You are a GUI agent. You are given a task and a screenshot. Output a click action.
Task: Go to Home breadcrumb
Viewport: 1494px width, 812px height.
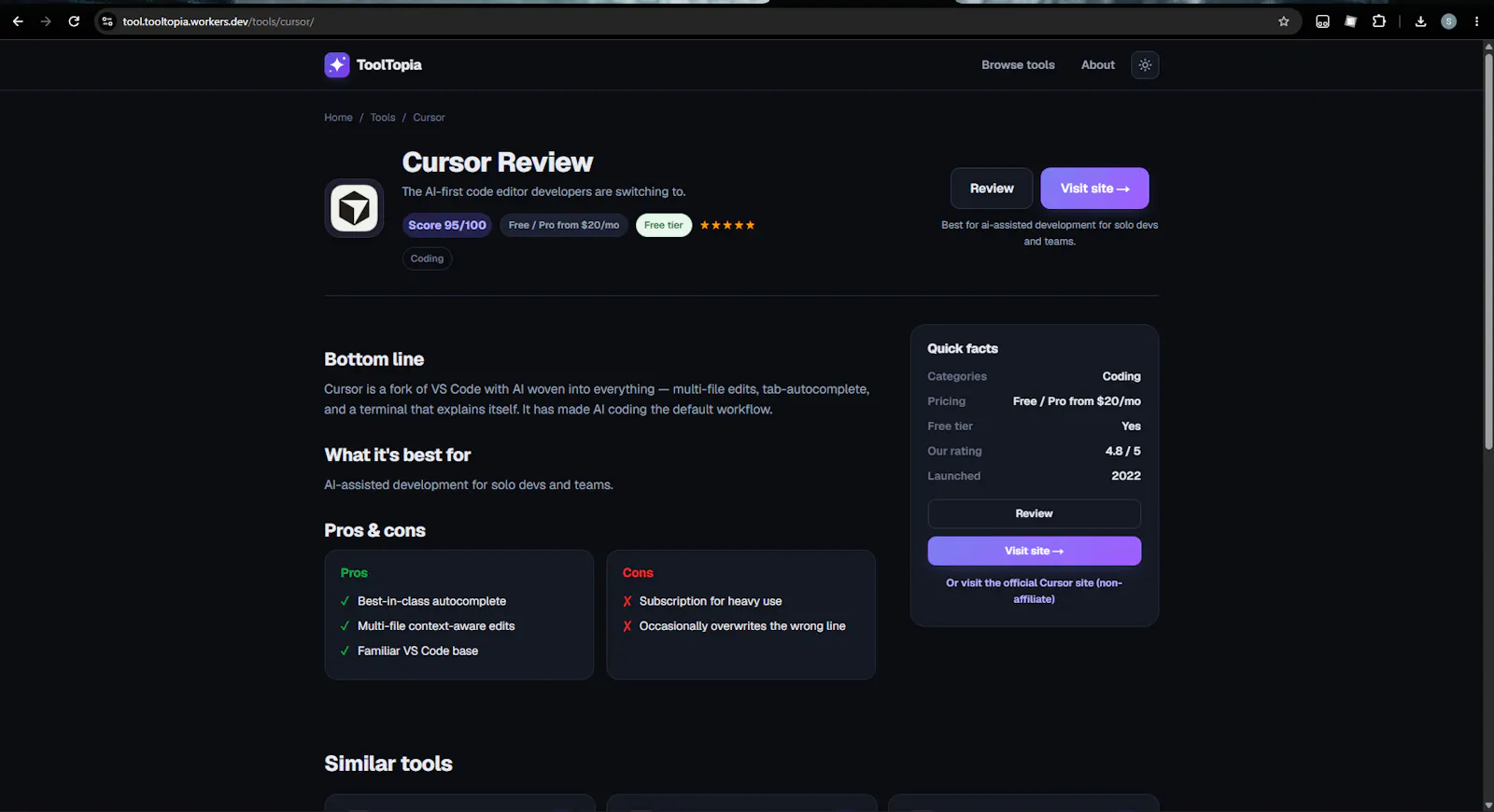338,118
